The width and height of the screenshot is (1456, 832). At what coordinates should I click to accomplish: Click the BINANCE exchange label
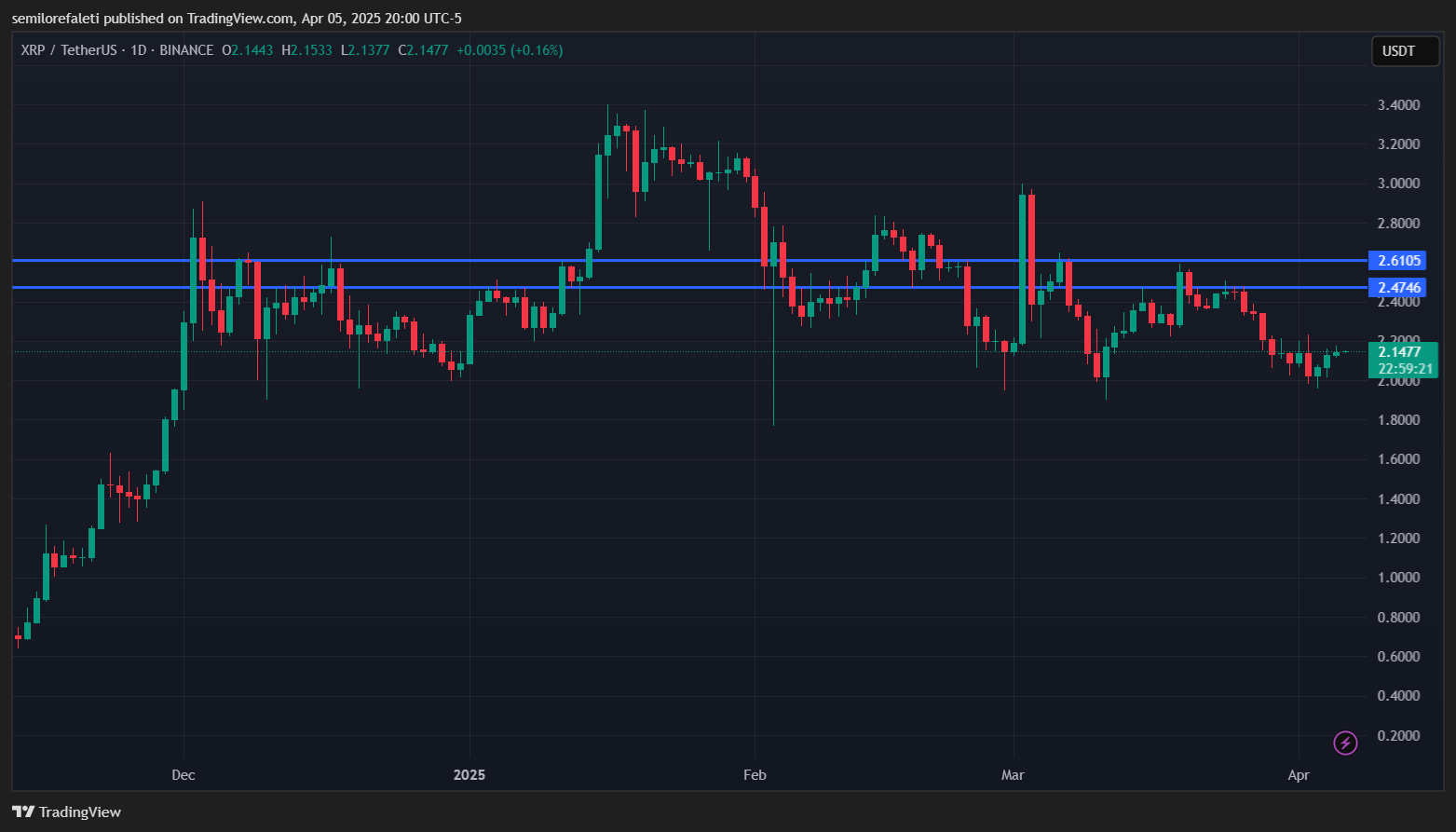(x=186, y=50)
